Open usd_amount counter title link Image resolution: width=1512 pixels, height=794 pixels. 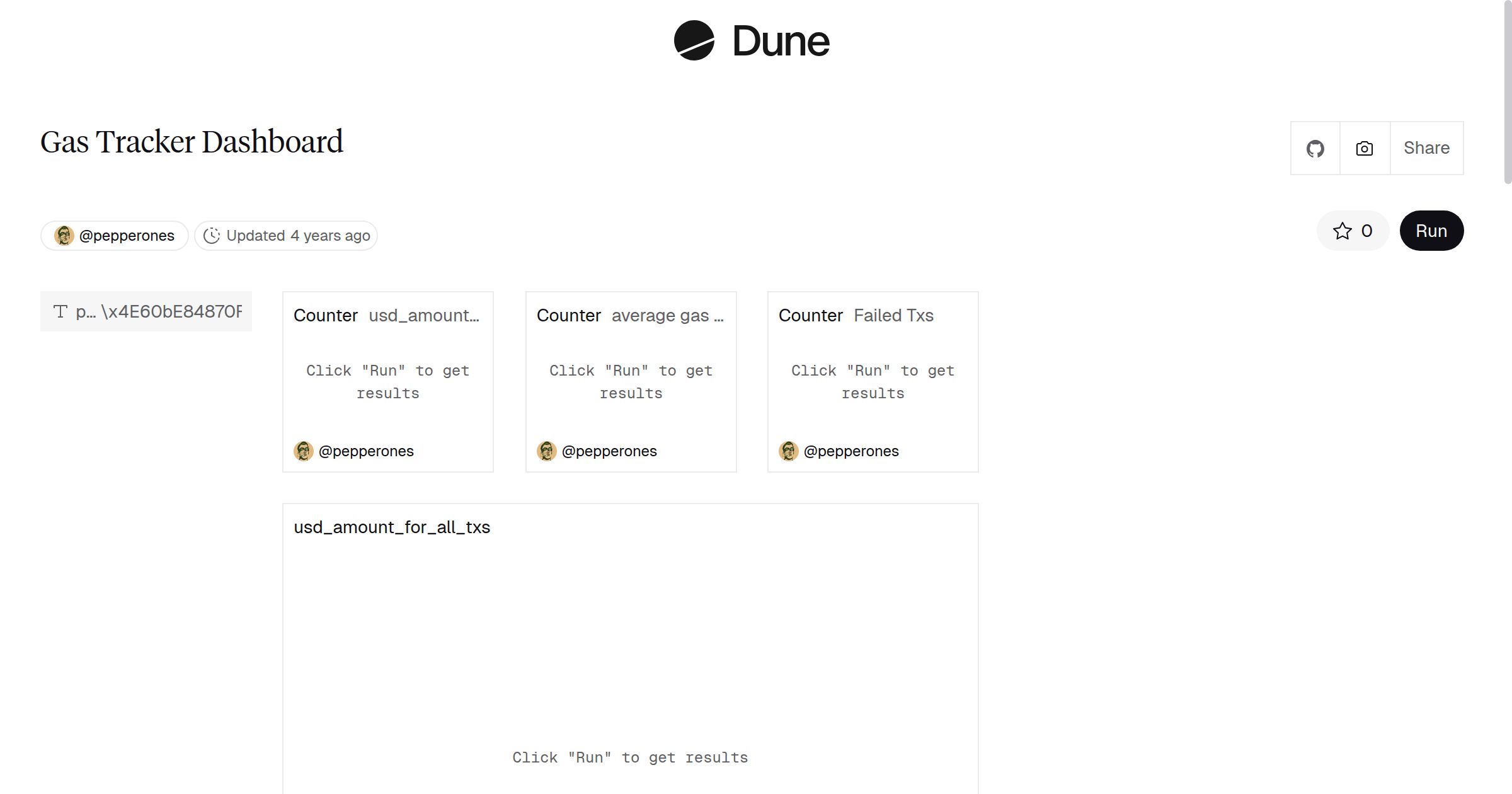pos(423,315)
